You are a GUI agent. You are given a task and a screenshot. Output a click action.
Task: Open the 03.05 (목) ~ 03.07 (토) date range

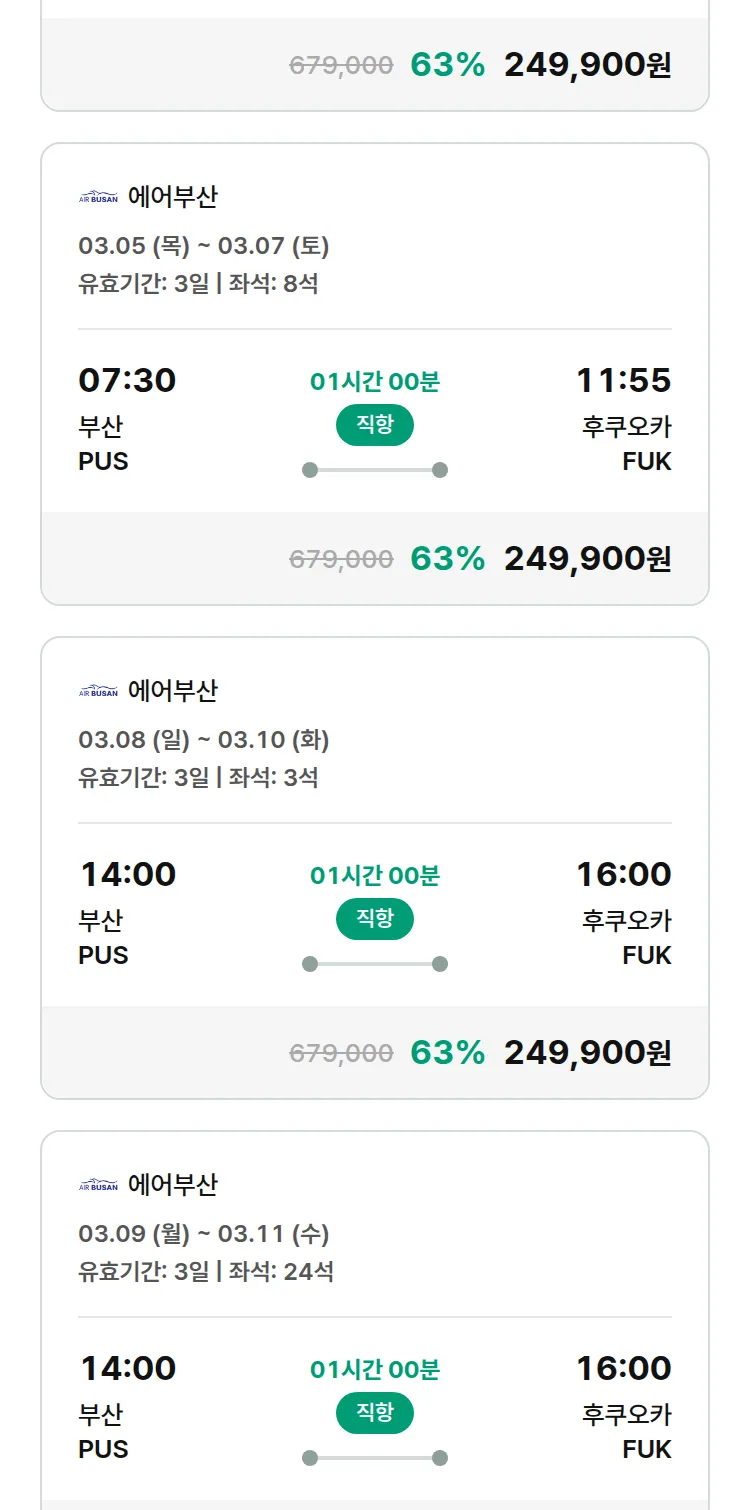(204, 246)
